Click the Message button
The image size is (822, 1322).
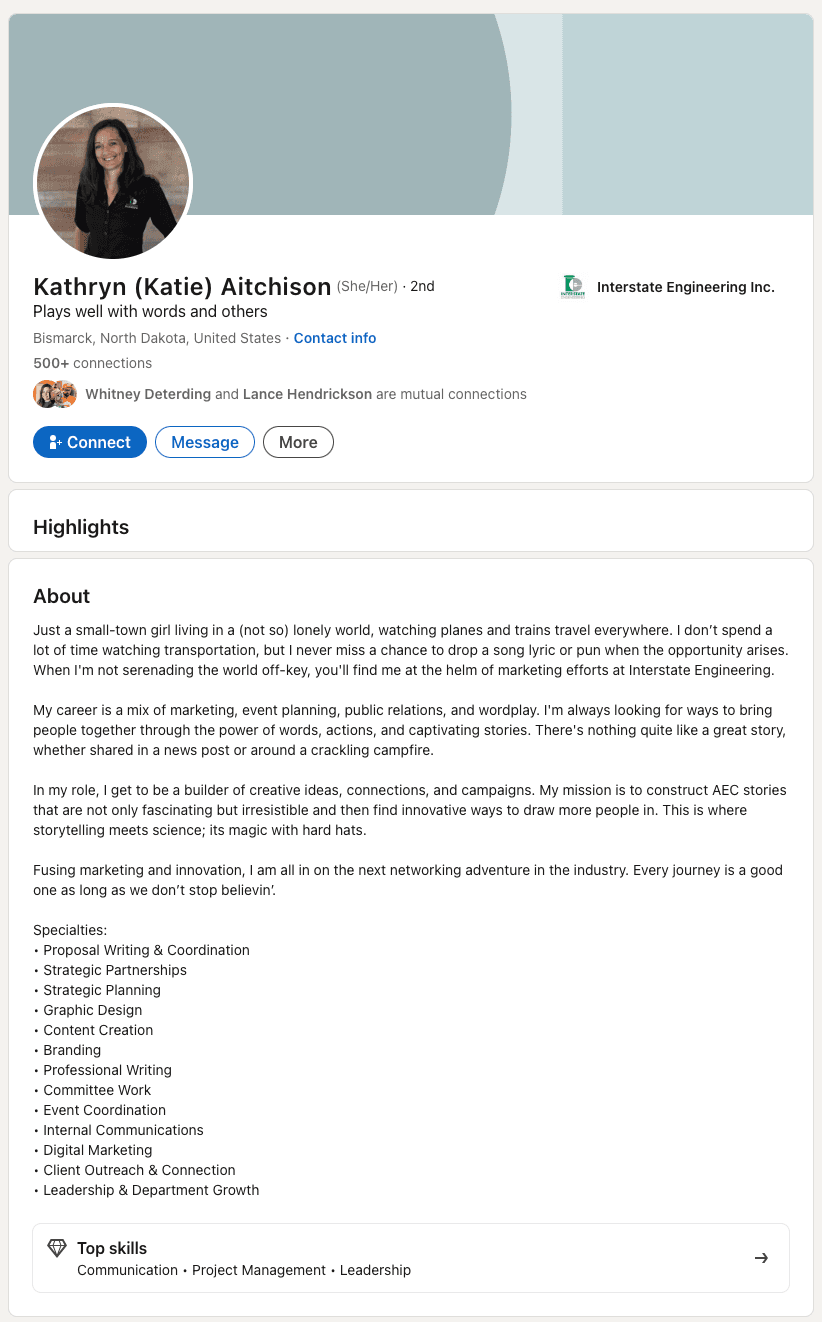205,442
